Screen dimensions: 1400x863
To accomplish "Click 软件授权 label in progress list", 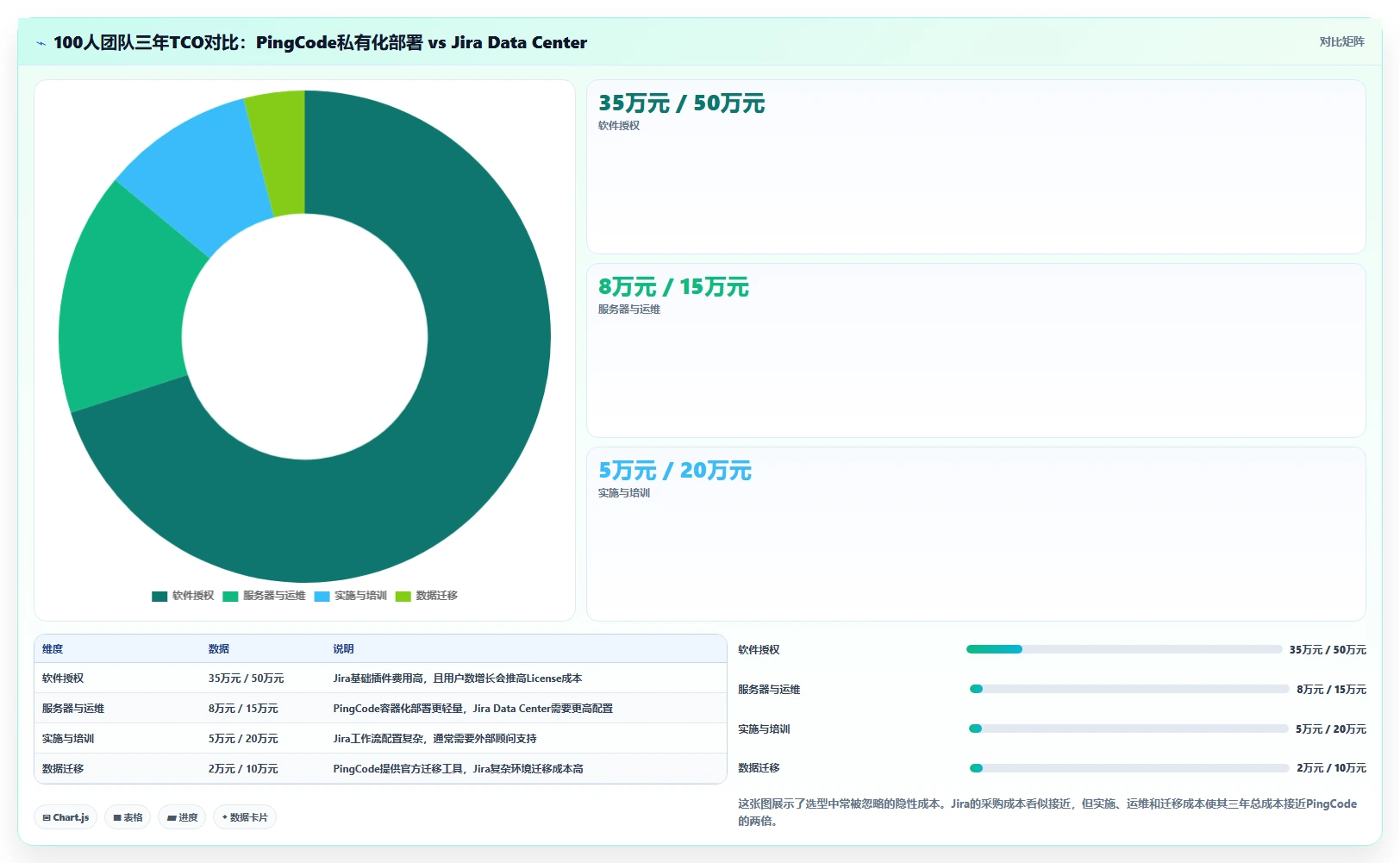I will coord(759,650).
